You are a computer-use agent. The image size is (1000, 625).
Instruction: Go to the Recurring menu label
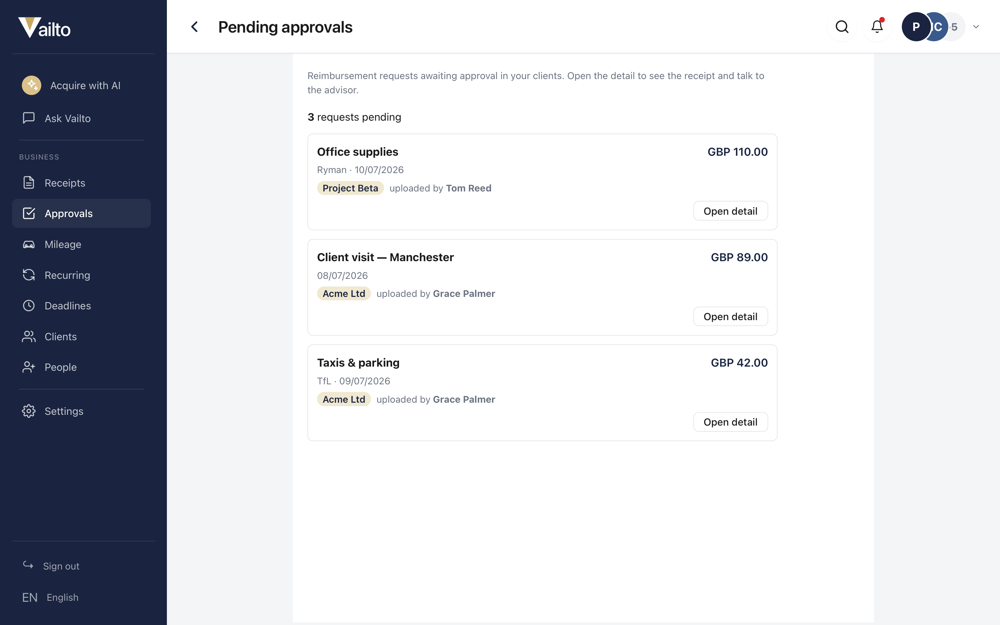pos(68,275)
